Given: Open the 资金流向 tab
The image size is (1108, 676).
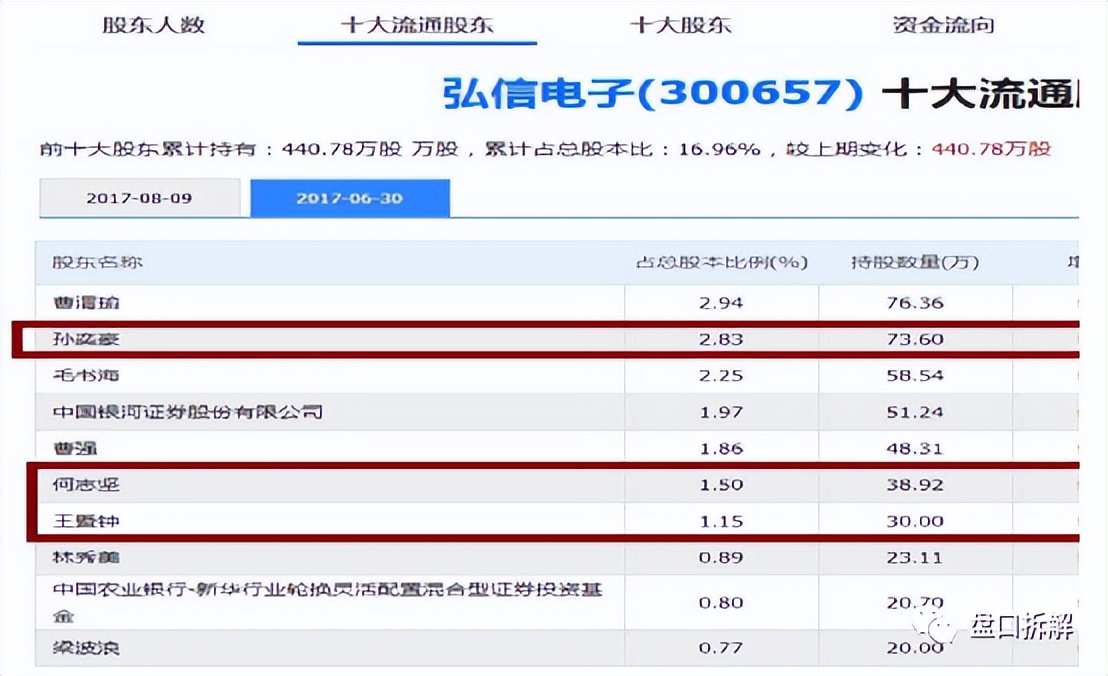Looking at the screenshot, I should pos(941,25).
